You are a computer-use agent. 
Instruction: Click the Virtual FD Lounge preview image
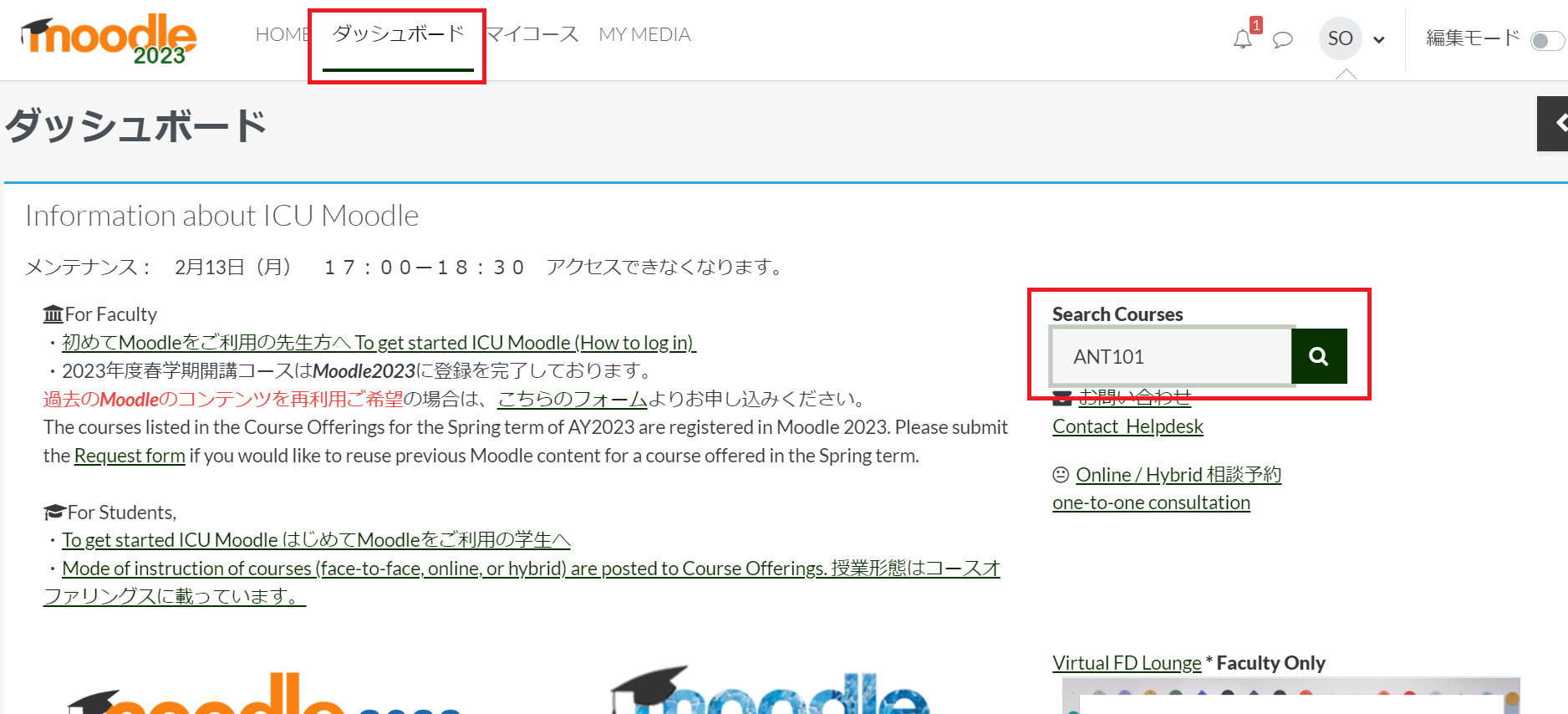click(1291, 696)
